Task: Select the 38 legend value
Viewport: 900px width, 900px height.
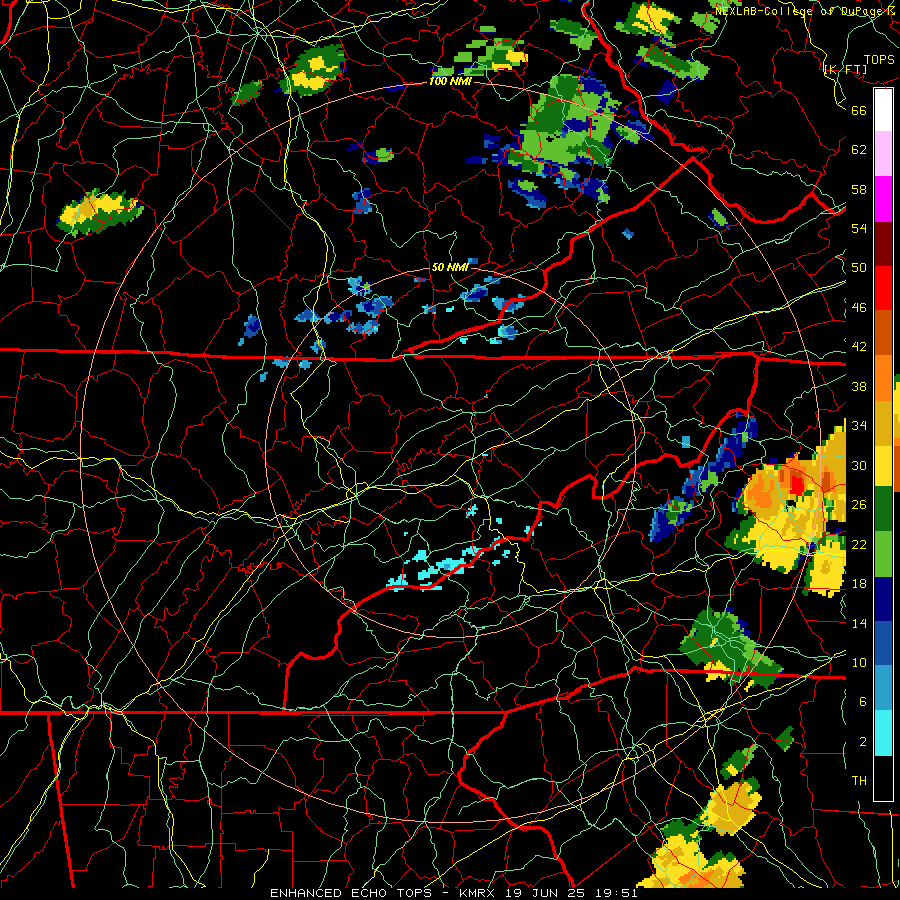Action: [x=859, y=386]
